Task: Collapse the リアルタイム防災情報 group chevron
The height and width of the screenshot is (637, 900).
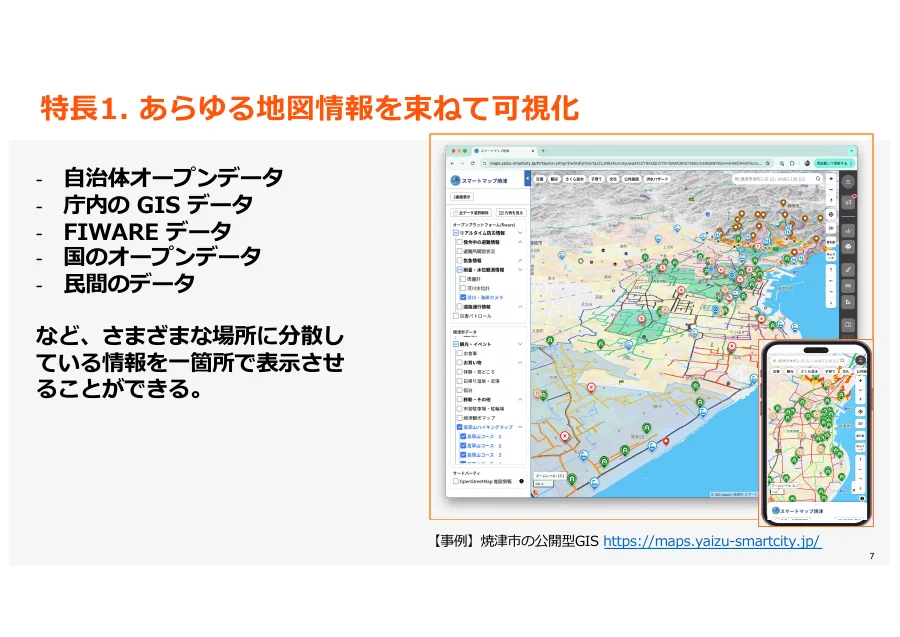Action: click(x=520, y=233)
